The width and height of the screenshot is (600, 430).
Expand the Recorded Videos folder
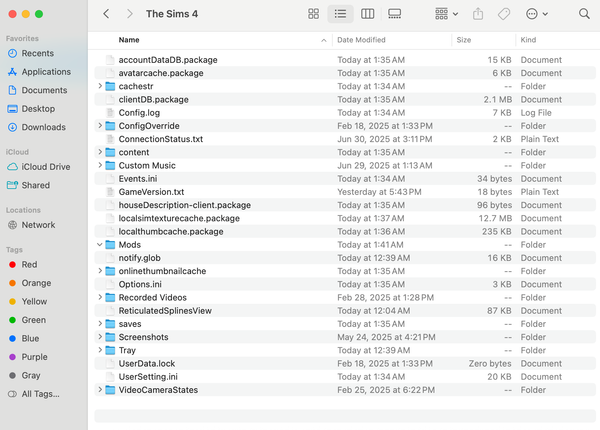click(100, 297)
